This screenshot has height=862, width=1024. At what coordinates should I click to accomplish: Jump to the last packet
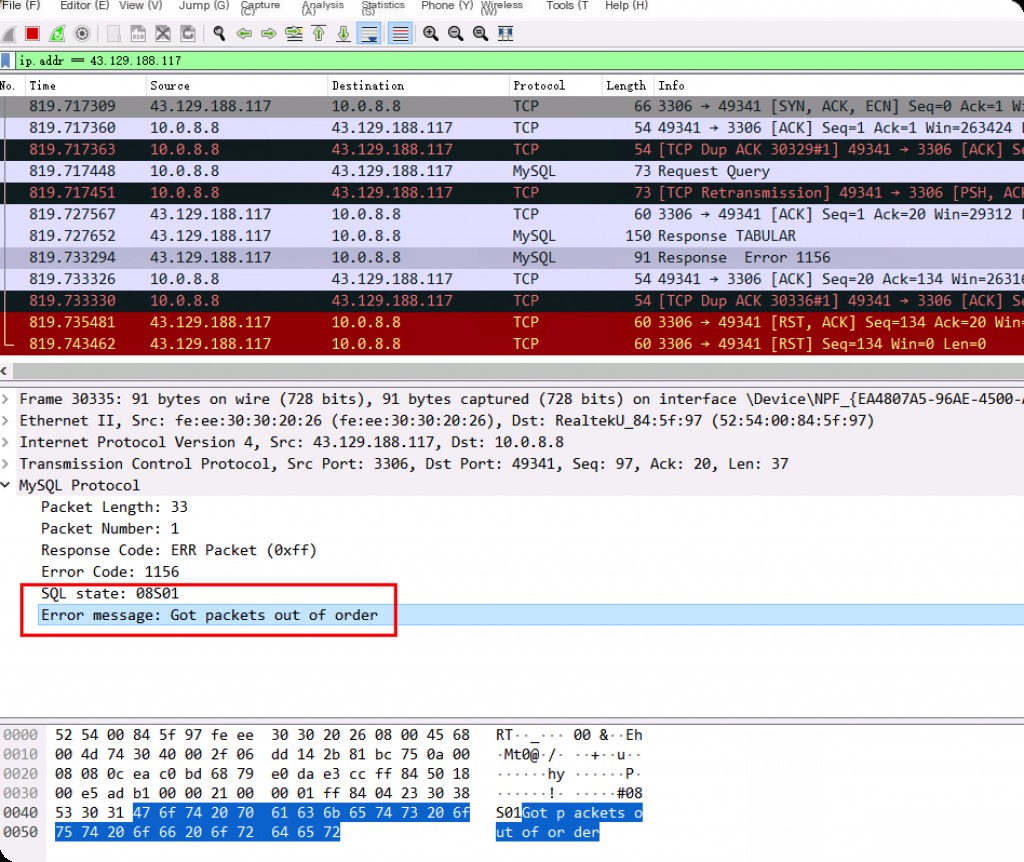[344, 33]
